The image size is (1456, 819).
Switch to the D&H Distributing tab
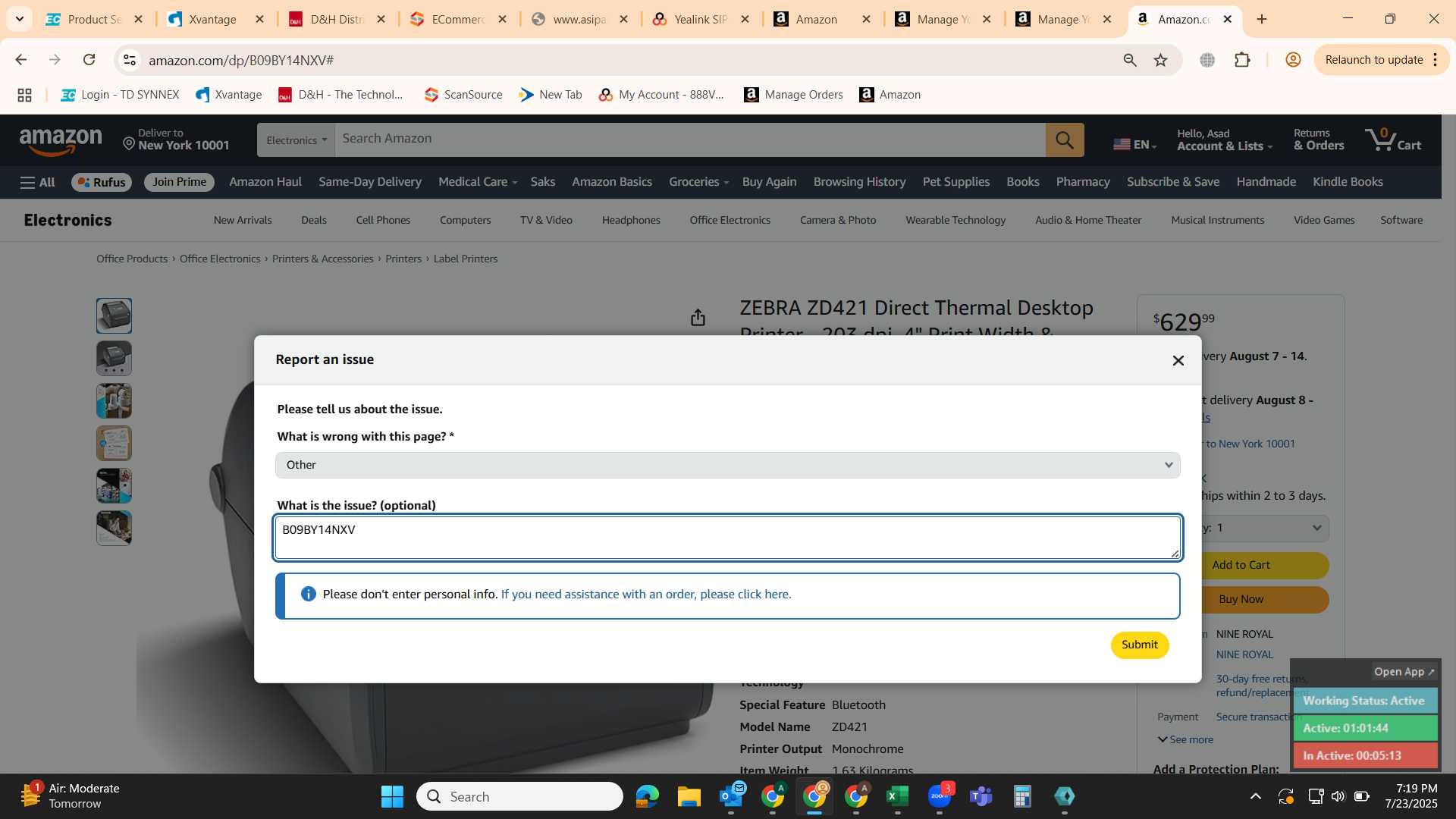pos(337,19)
